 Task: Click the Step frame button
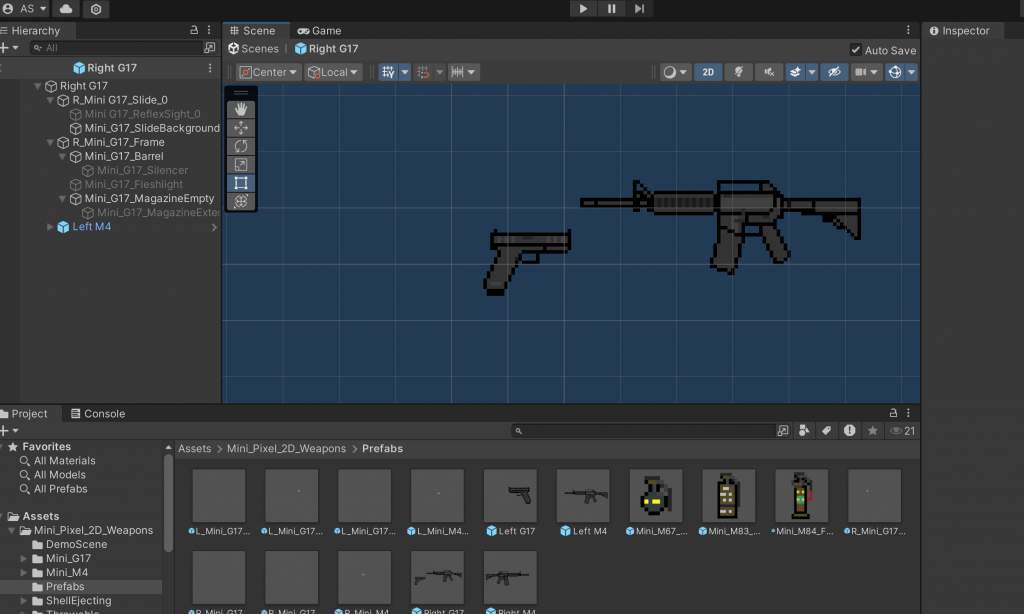pos(639,8)
